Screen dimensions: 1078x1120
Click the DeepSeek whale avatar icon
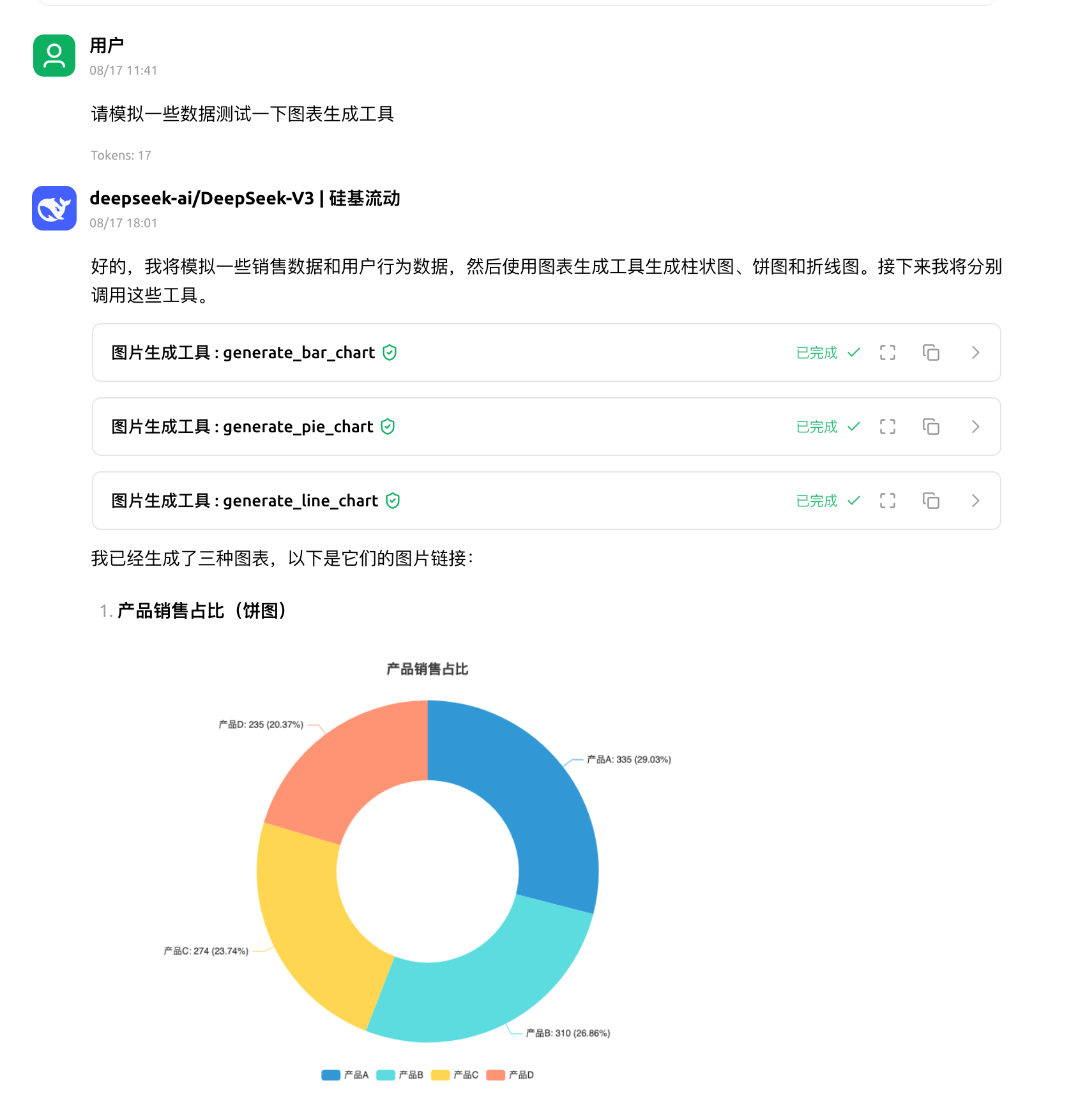pyautogui.click(x=54, y=208)
